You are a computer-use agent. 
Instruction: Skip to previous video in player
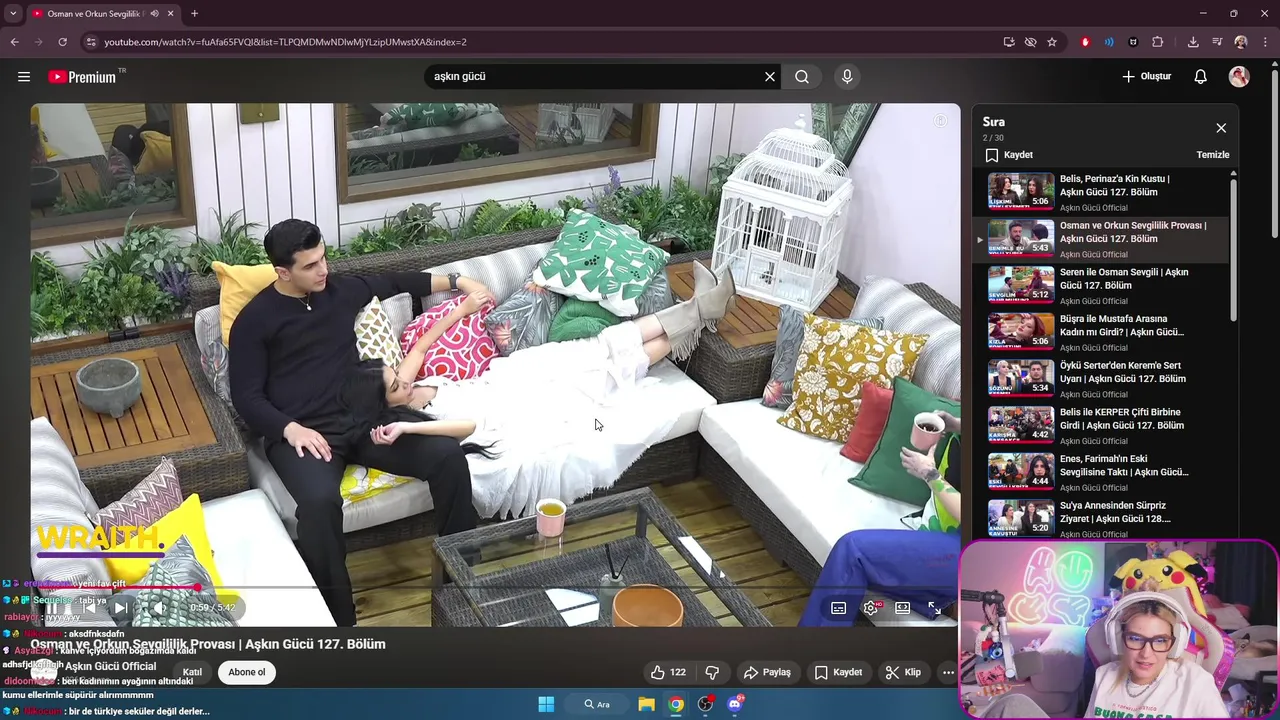[x=87, y=607]
